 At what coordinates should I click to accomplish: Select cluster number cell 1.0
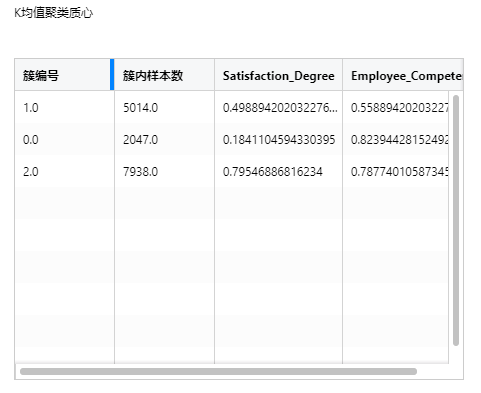(x=64, y=108)
